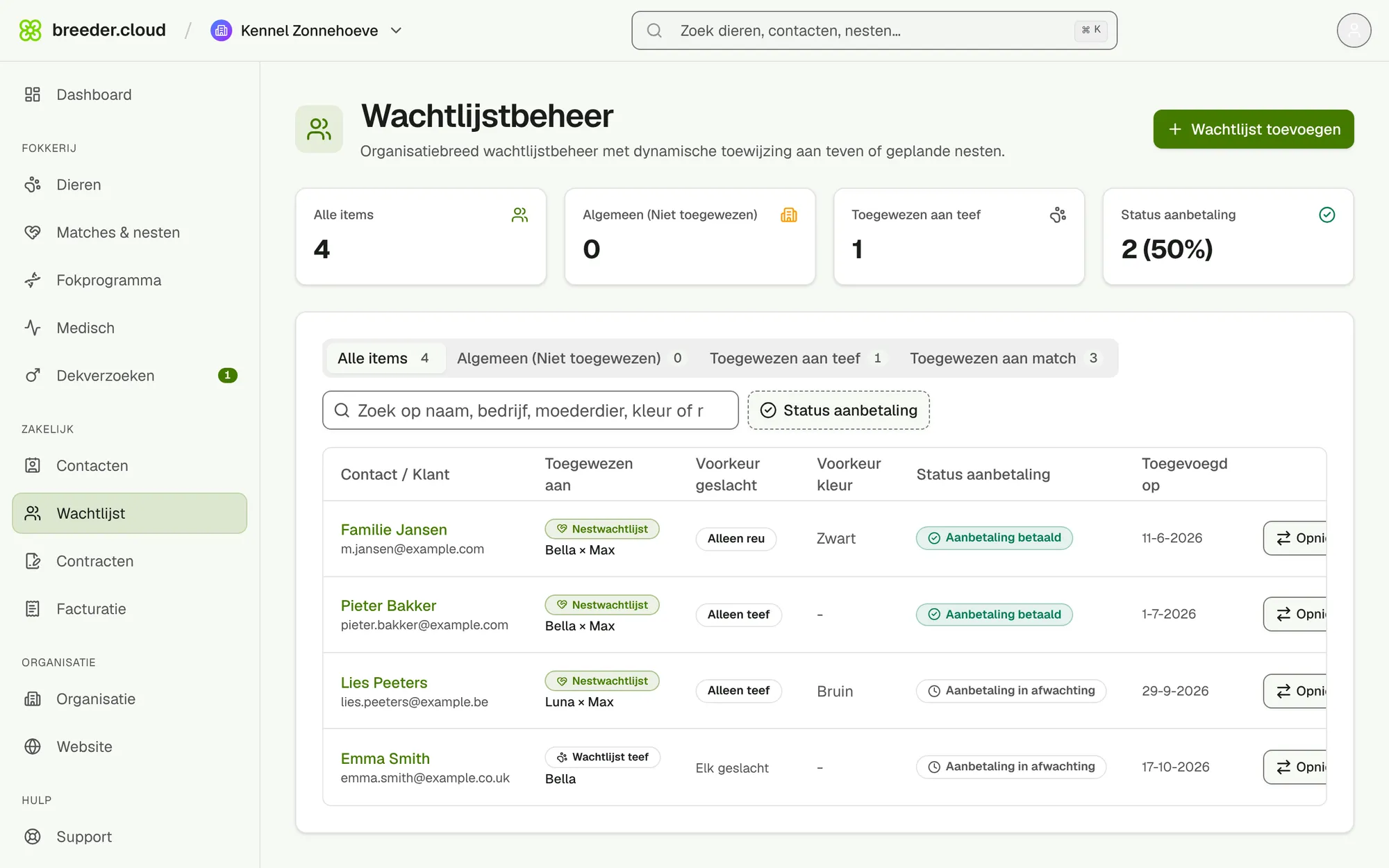Click the Toegewezen aan teef card paw icon
The image size is (1389, 868).
click(1058, 215)
